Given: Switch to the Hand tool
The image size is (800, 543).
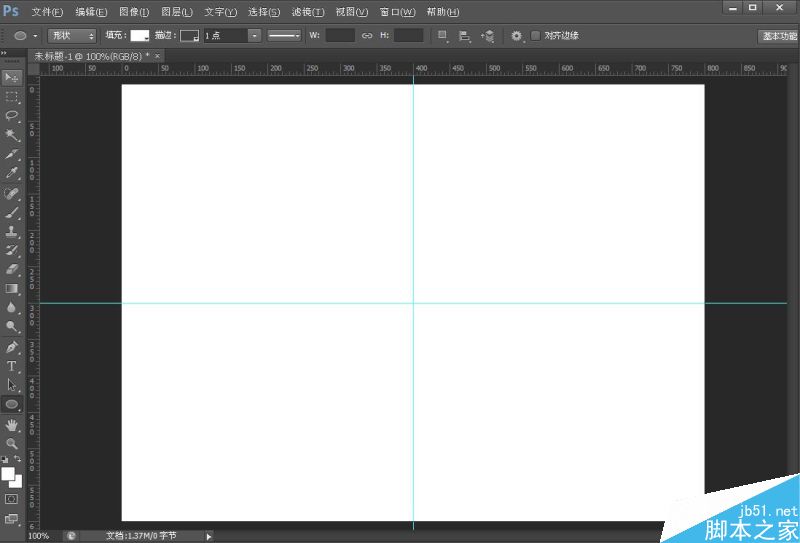Looking at the screenshot, I should [x=12, y=424].
